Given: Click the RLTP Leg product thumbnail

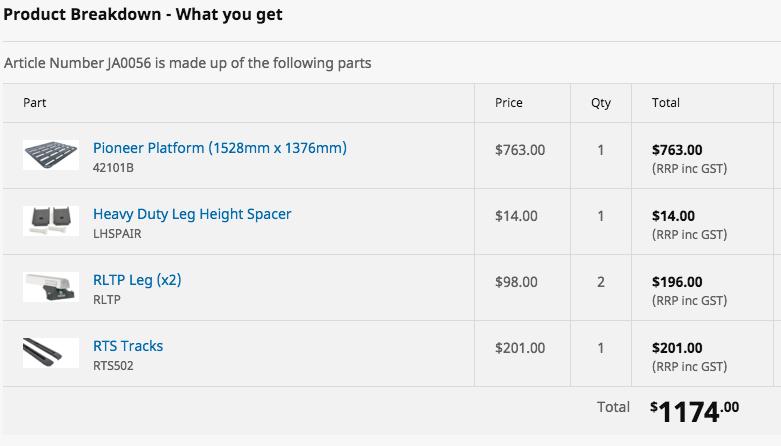Looking at the screenshot, I should (51, 287).
